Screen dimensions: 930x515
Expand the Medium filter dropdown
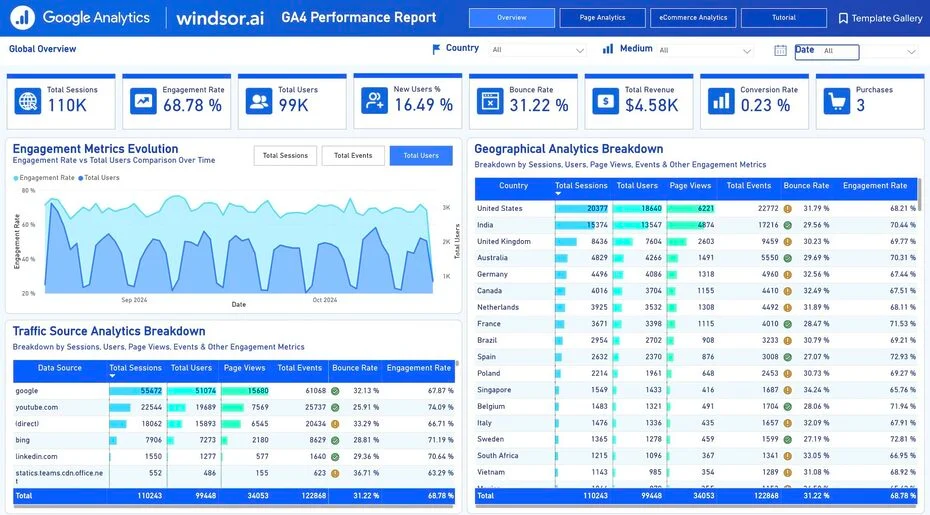[x=705, y=50]
